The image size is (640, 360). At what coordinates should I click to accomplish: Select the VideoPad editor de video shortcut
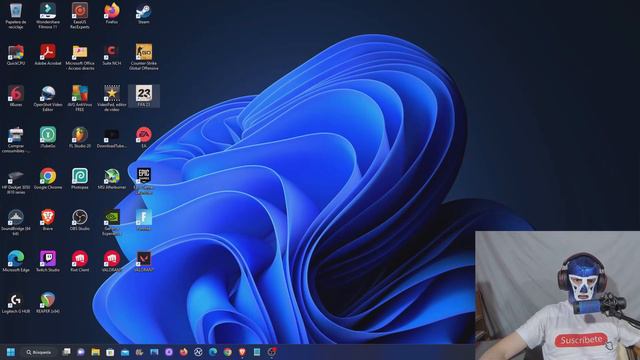tap(111, 98)
